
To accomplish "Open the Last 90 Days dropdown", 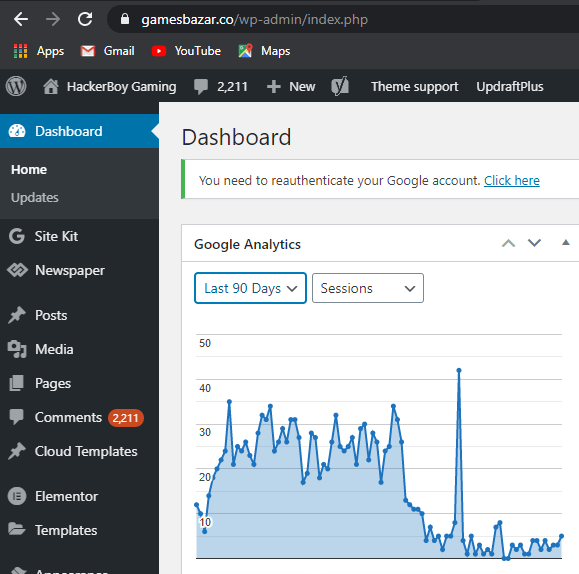I will click(x=250, y=288).
